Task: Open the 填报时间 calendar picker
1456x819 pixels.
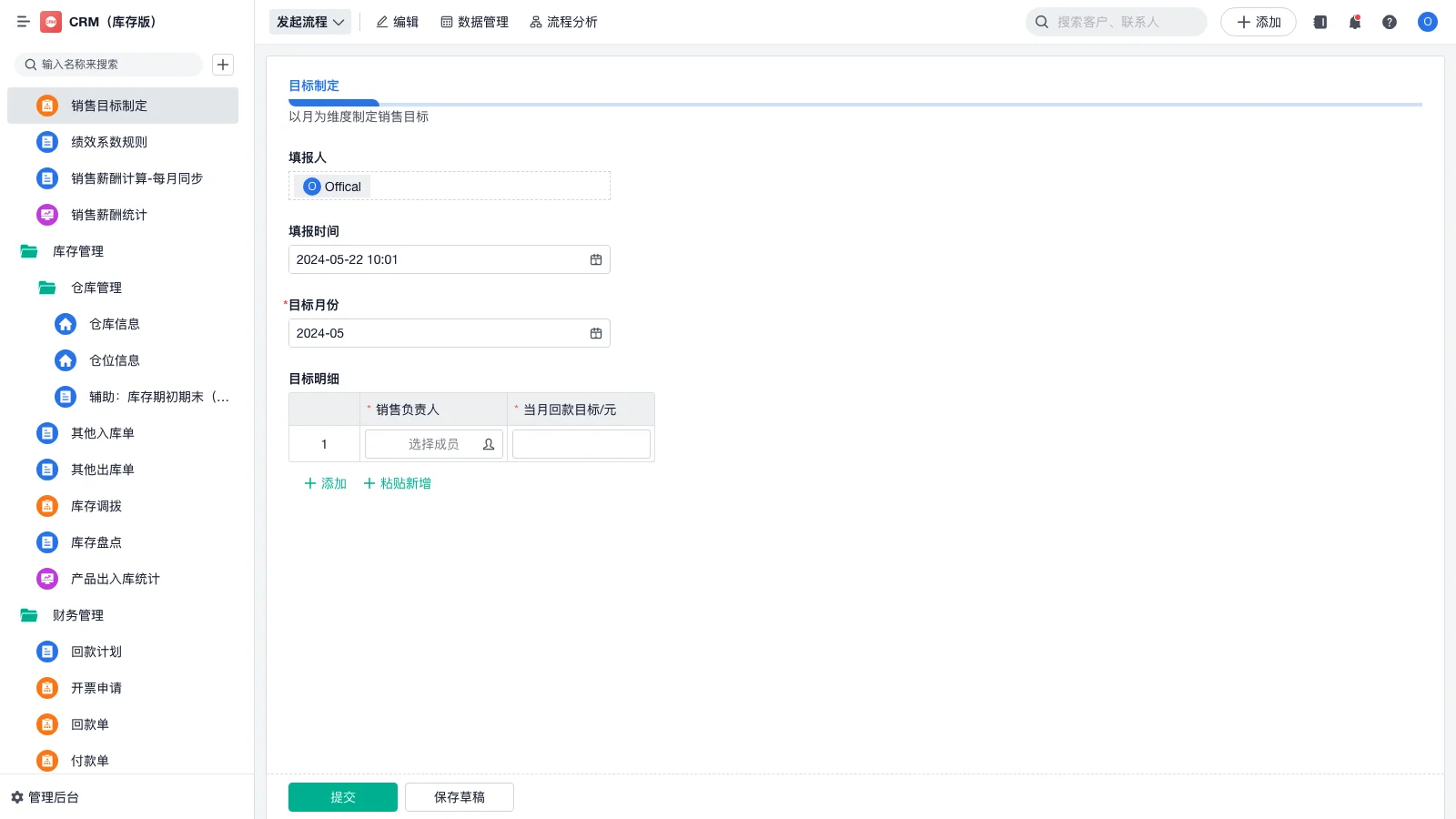Action: (596, 259)
